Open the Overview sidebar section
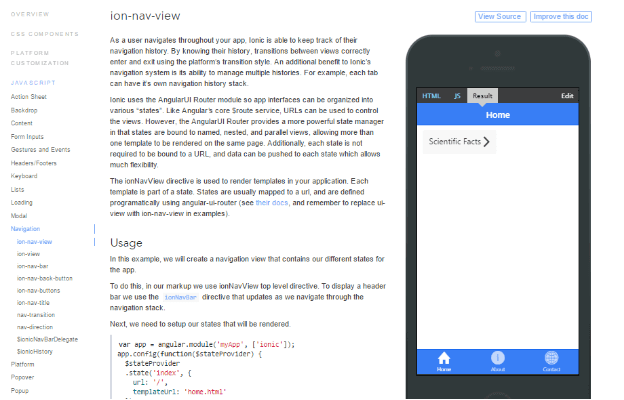624x400 pixels. click(x=30, y=14)
